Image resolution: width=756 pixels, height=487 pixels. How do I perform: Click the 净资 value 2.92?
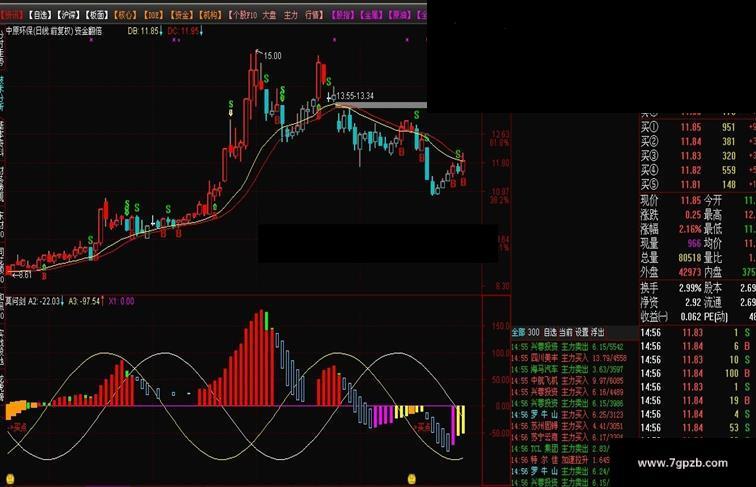[x=693, y=302]
